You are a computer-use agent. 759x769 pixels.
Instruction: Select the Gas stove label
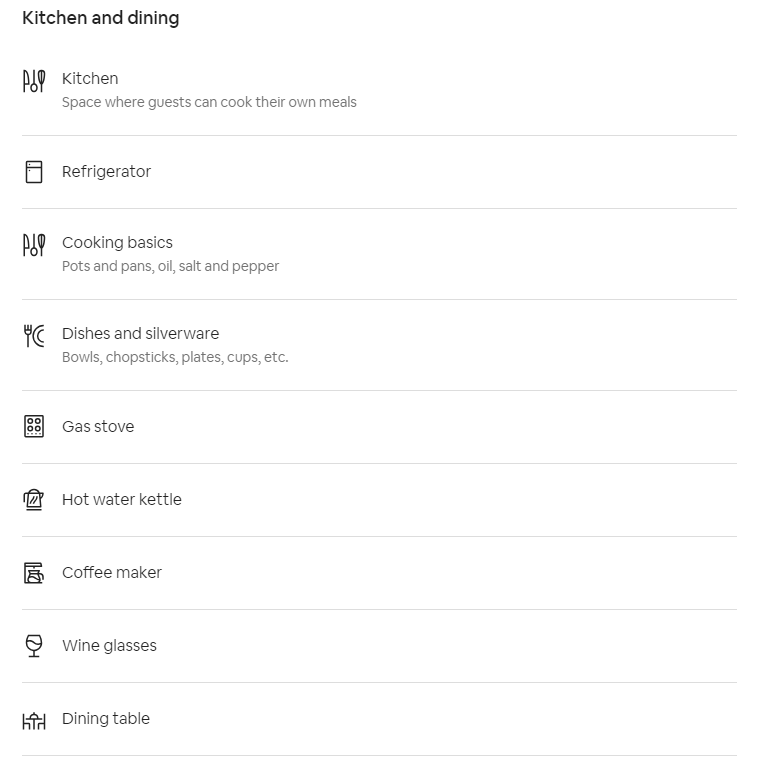coord(98,426)
